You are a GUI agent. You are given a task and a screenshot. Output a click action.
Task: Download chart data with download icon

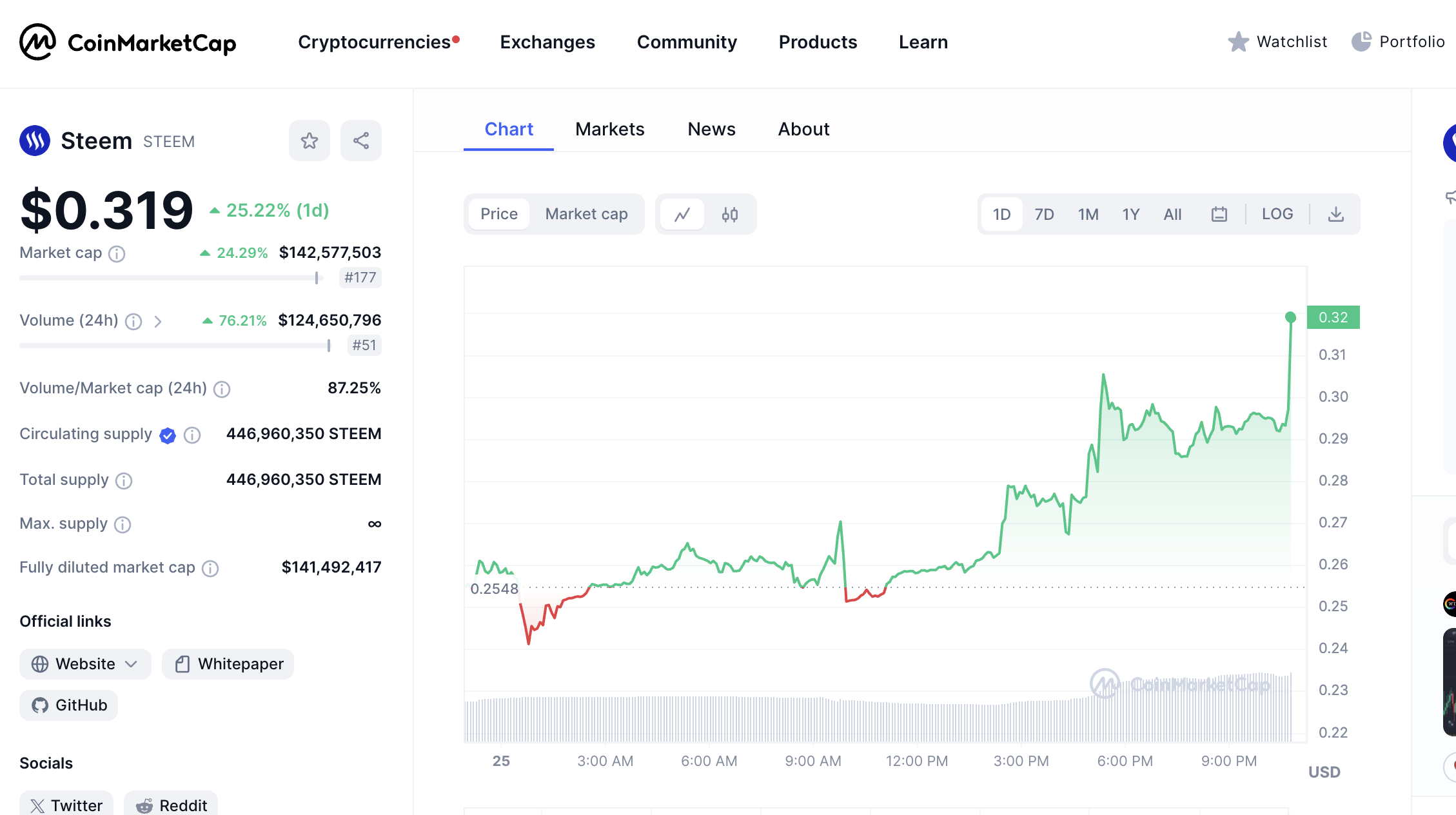point(1336,214)
